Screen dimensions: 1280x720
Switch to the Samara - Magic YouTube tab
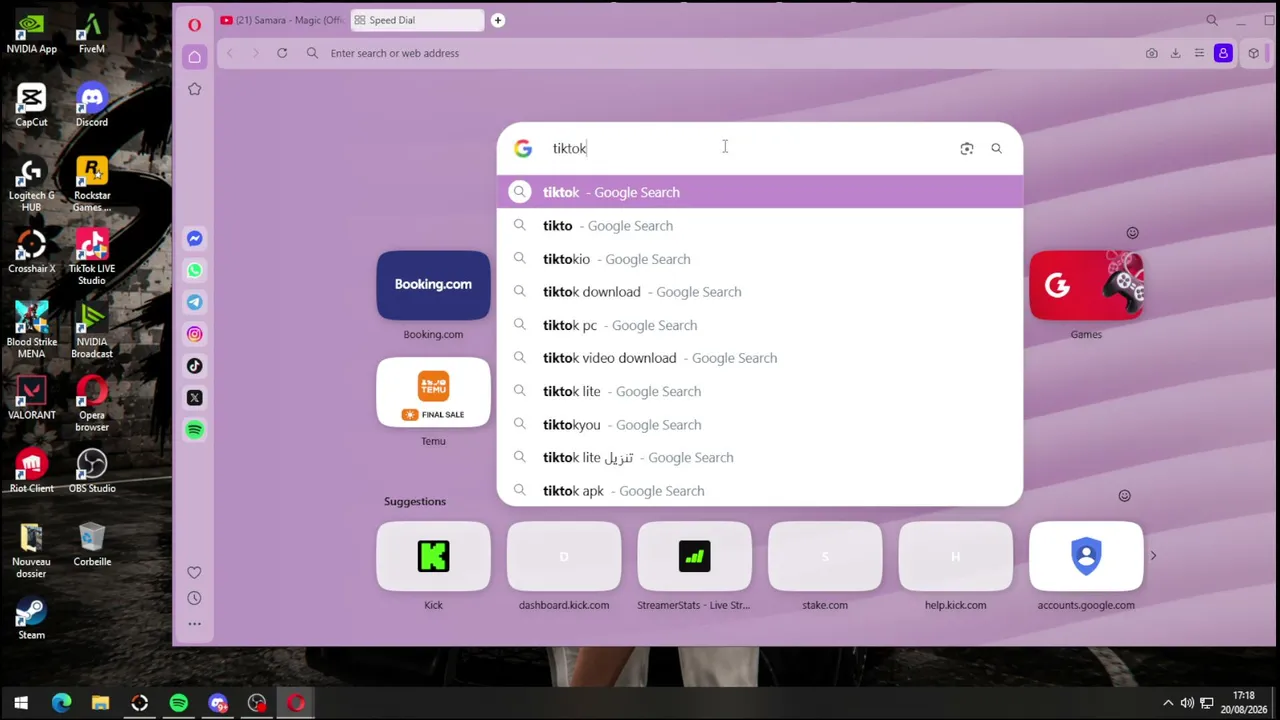[281, 20]
